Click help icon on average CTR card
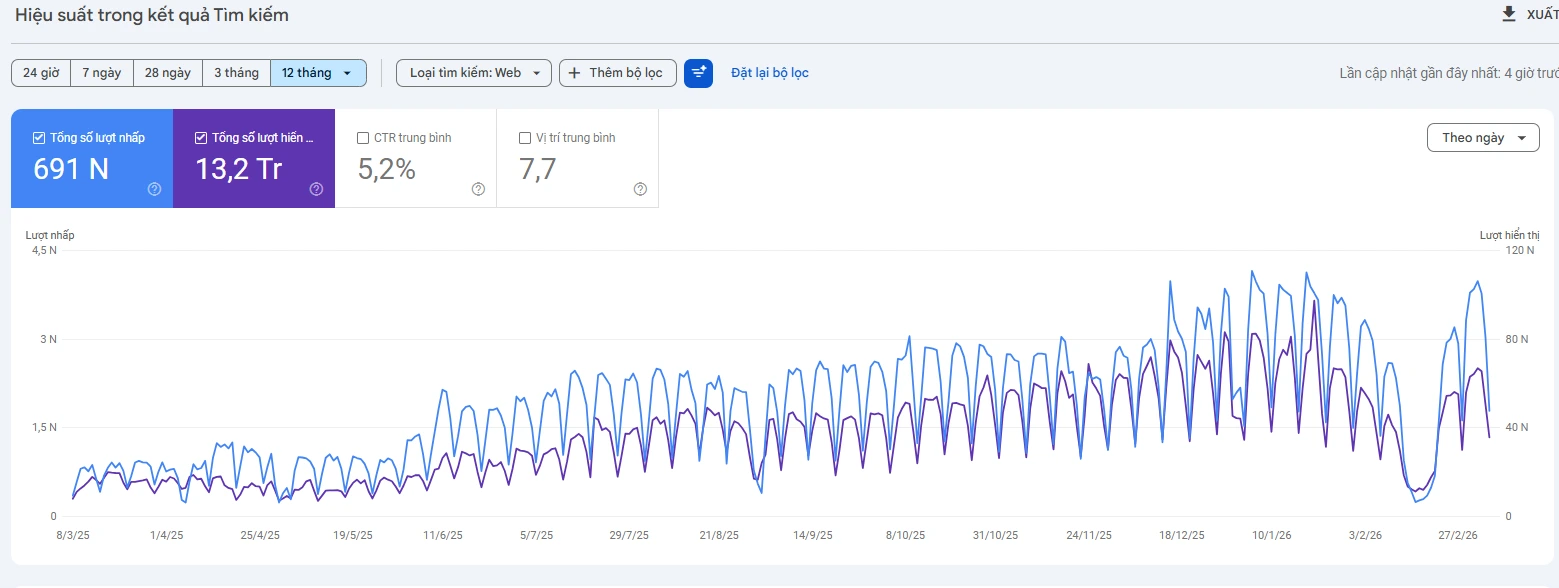The image size is (1559, 588). [478, 189]
